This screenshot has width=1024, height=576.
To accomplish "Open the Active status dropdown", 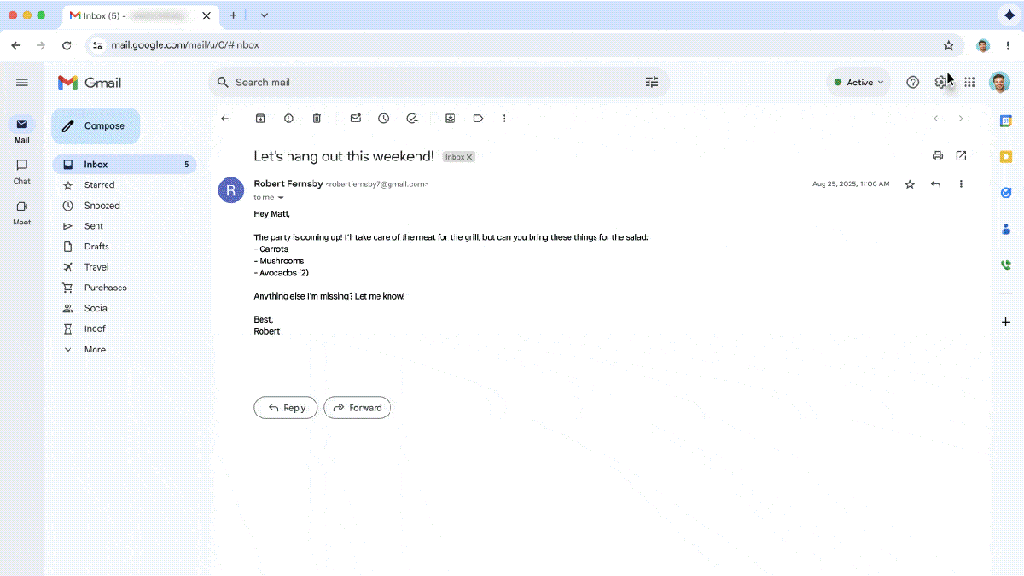I will click(856, 82).
